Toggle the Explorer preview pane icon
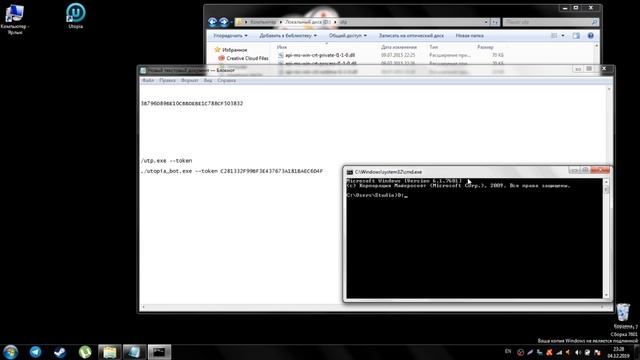 pyautogui.click(x=576, y=36)
